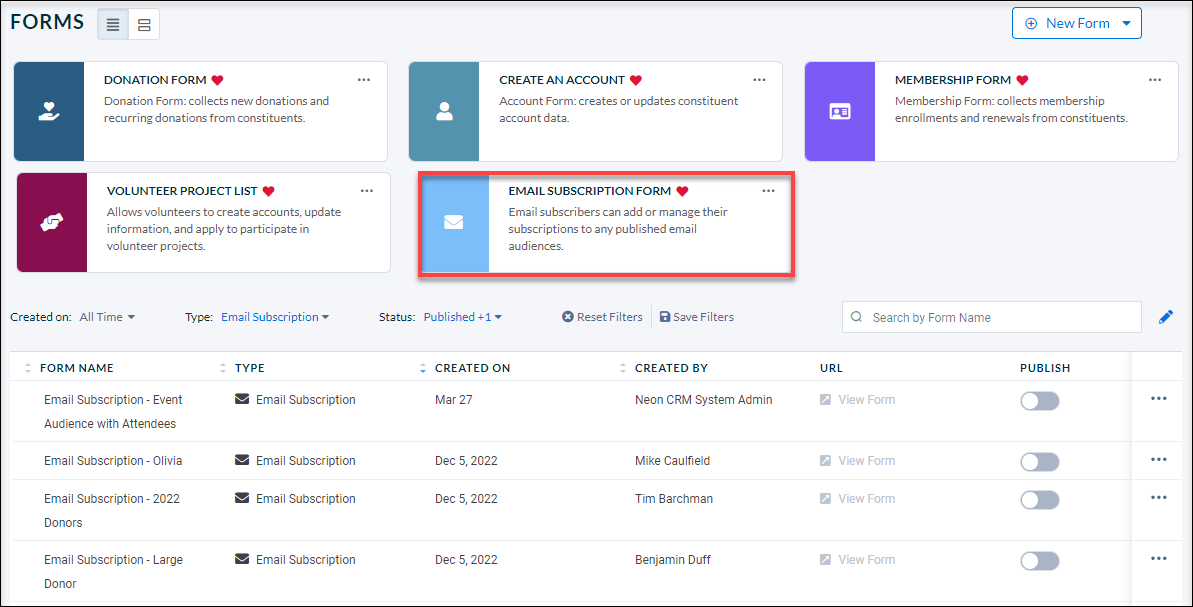Toggle publish for Event Audience with Attendees form

click(x=1039, y=401)
